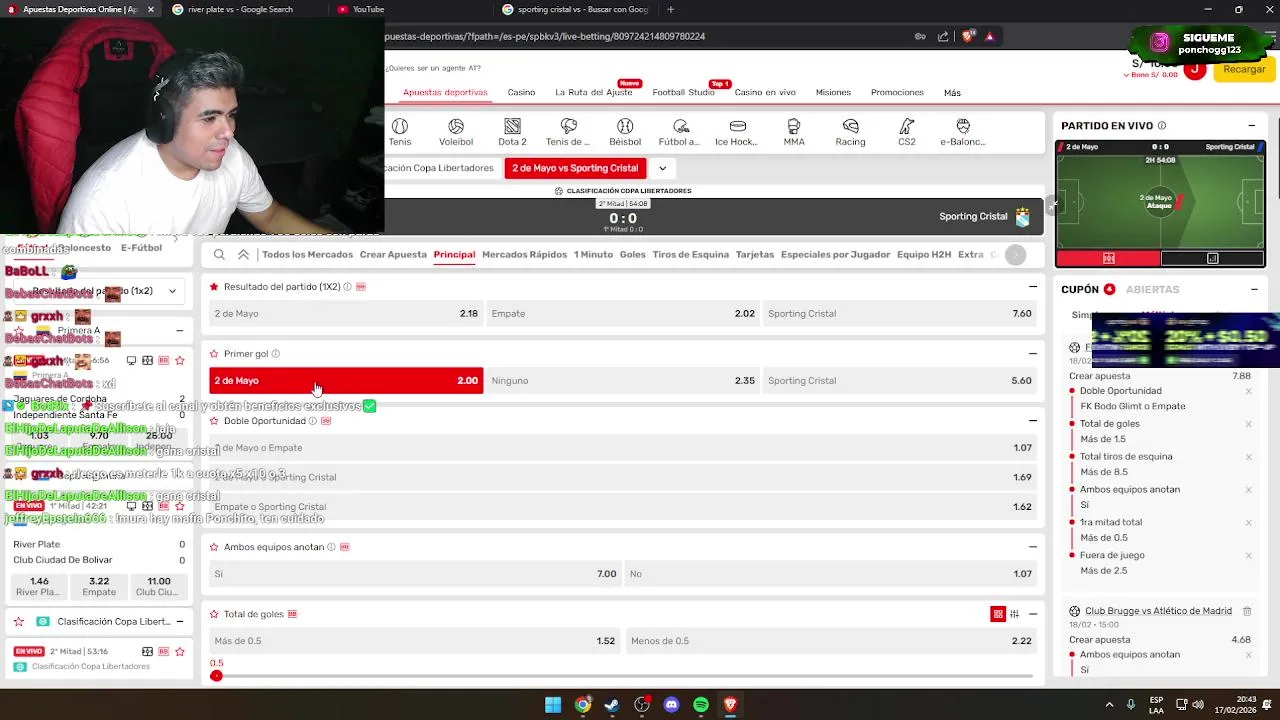This screenshot has height=720, width=1280.
Task: Open the Promociones menu item
Action: pyautogui.click(x=897, y=92)
